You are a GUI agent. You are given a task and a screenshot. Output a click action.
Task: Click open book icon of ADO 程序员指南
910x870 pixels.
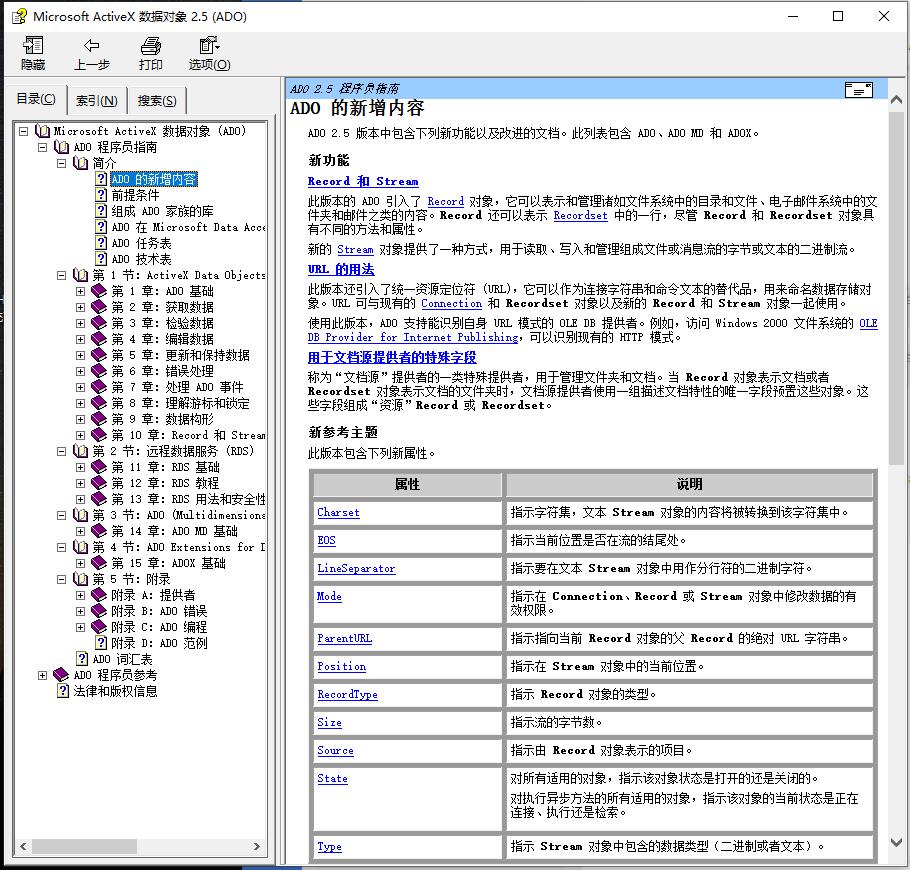tap(62, 147)
